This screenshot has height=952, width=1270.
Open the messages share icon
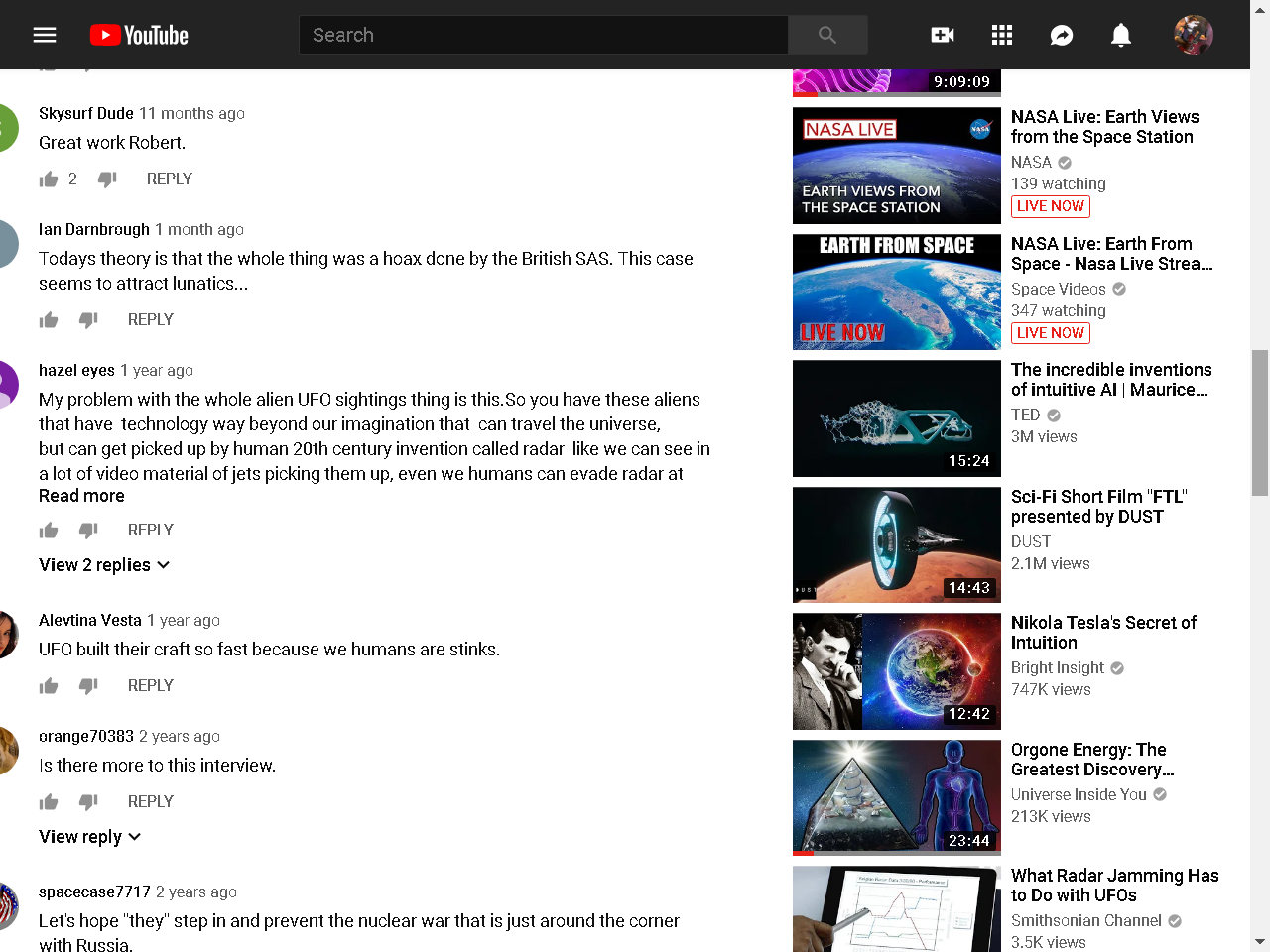pyautogui.click(x=1062, y=35)
